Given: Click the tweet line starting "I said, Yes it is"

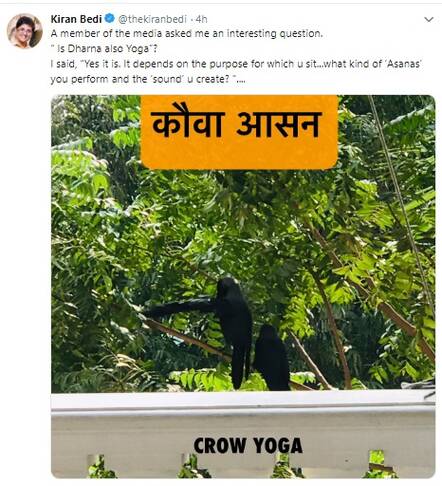Looking at the screenshot, I should click(236, 64).
